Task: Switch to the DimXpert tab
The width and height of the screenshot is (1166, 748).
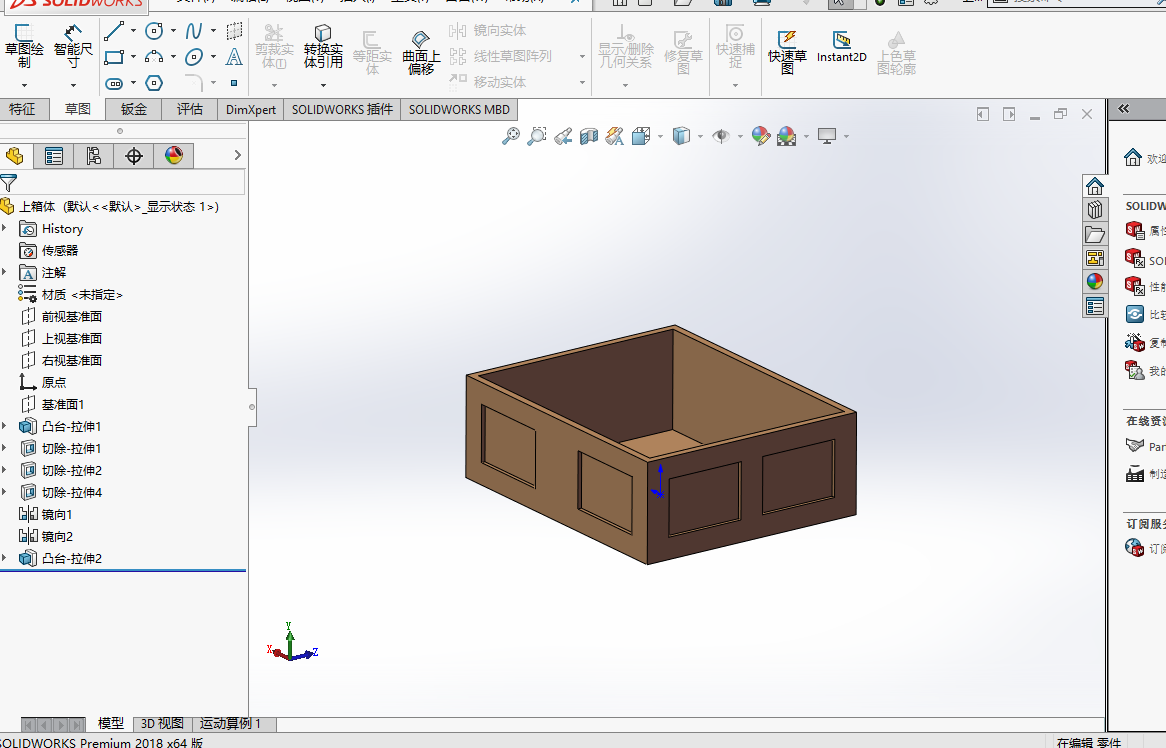Action: tap(251, 109)
